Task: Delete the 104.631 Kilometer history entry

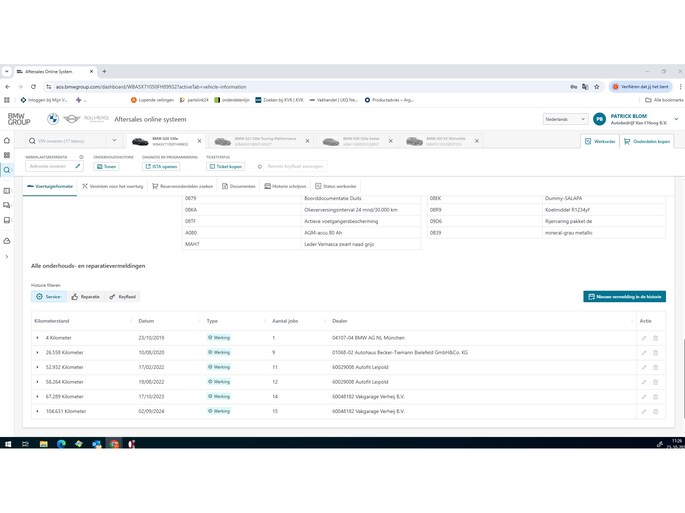Action: pos(656,411)
